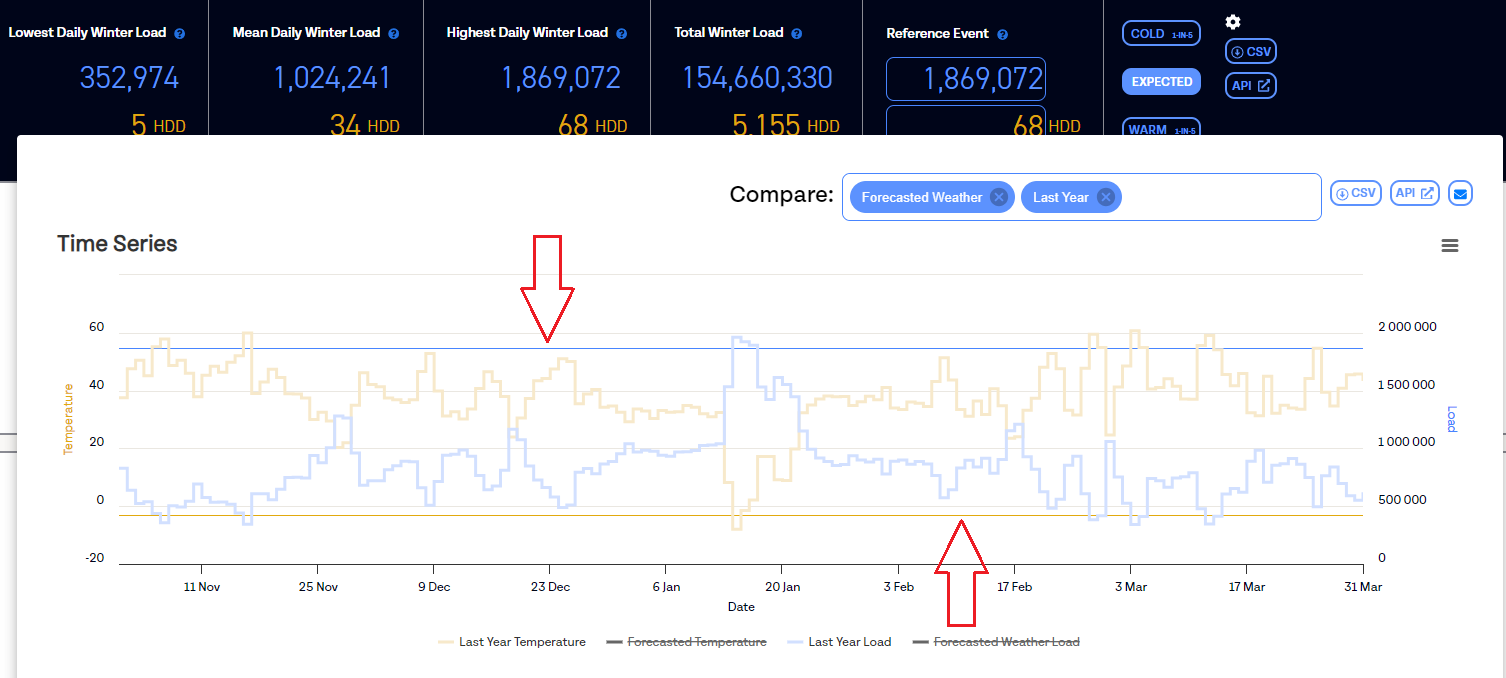Open the API link next to Compare box
1506x678 pixels.
(x=1415, y=193)
